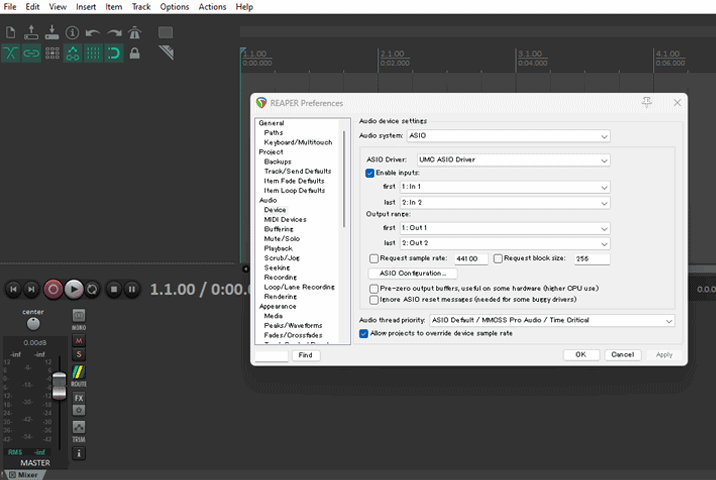The height and width of the screenshot is (480, 716).
Task: Solo the master track
Action: click(79, 354)
